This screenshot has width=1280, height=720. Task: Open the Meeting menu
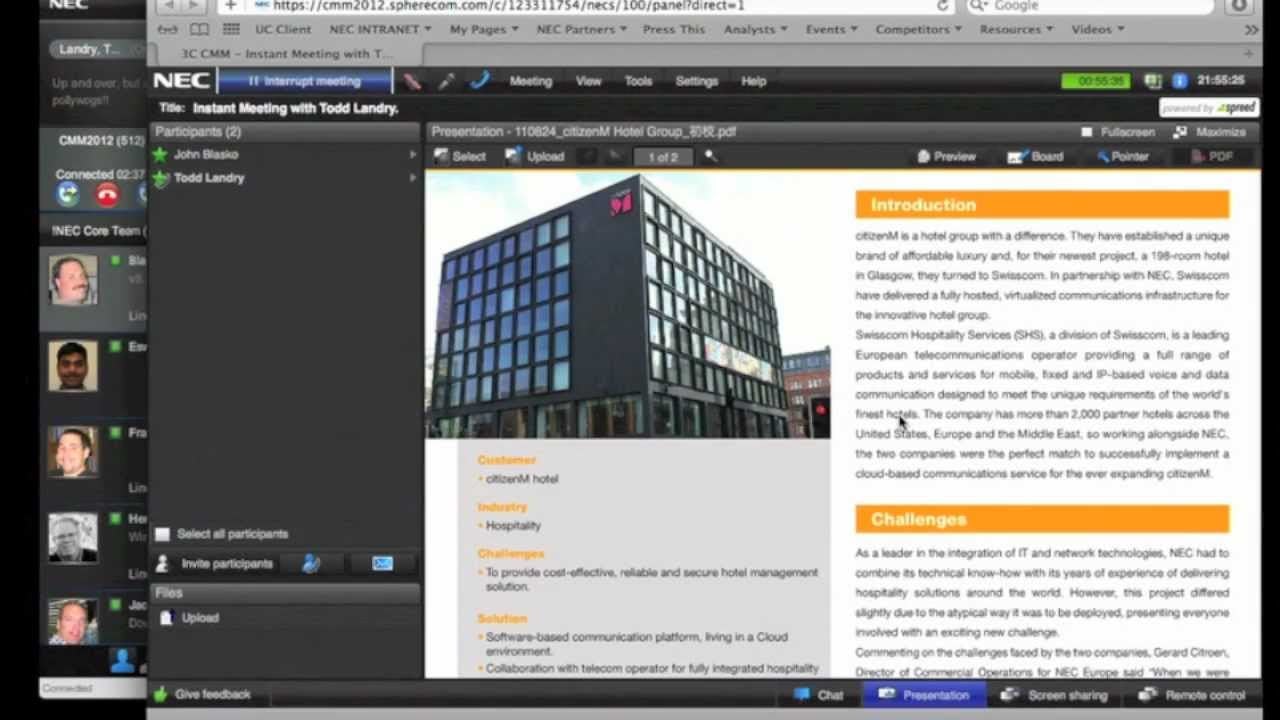point(531,81)
